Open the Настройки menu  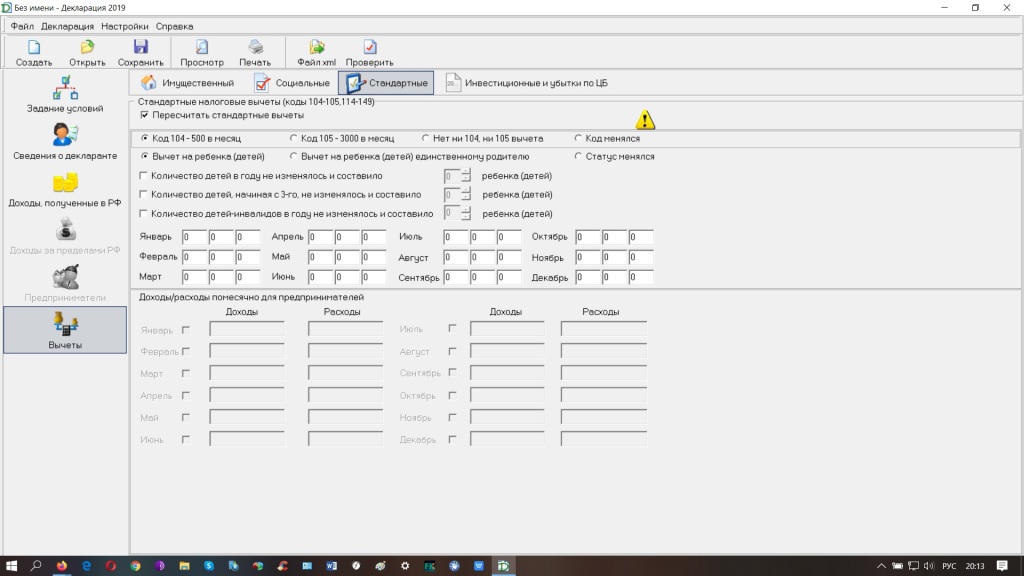tap(125, 26)
